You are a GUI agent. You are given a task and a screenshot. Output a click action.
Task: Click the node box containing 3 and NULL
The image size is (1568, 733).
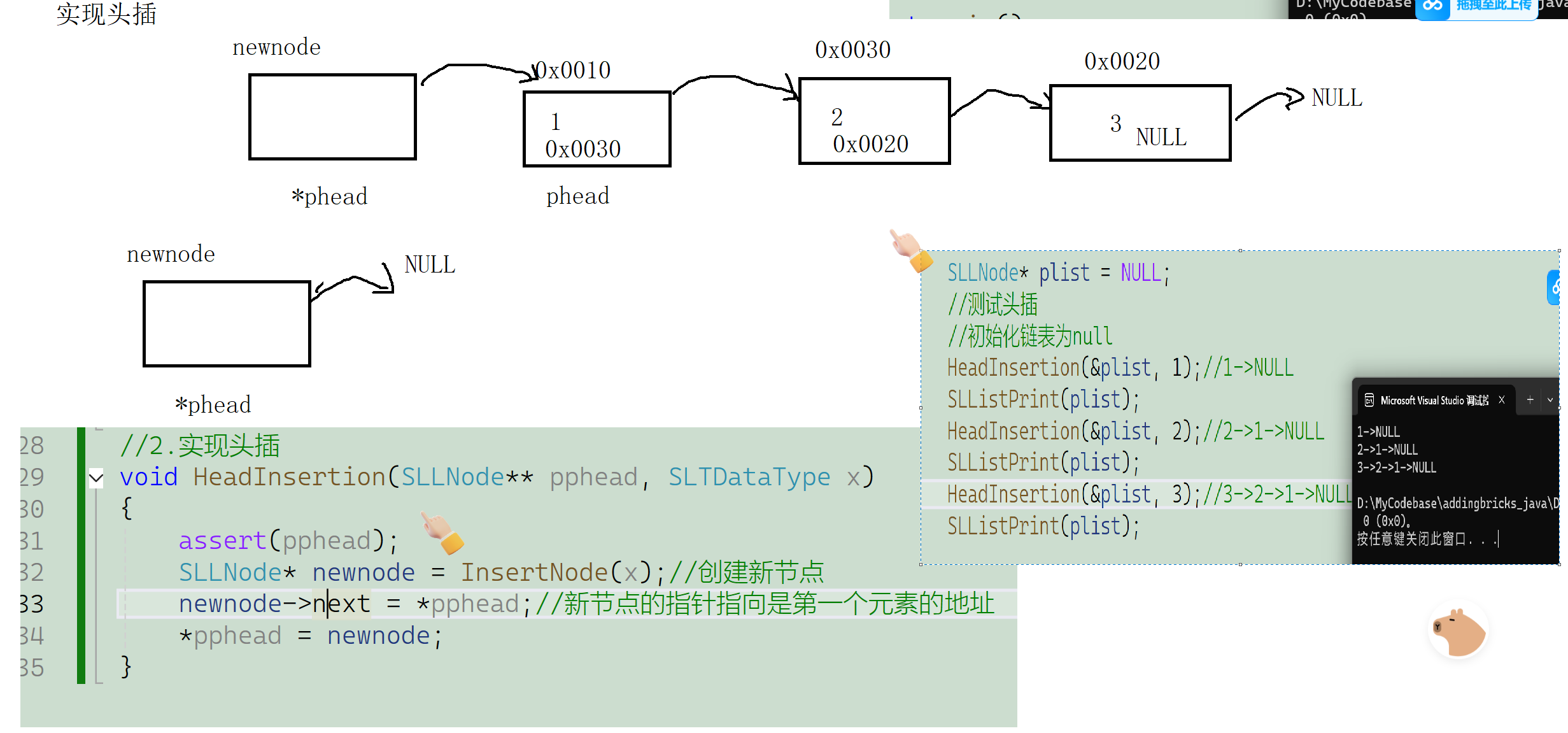click(1140, 124)
